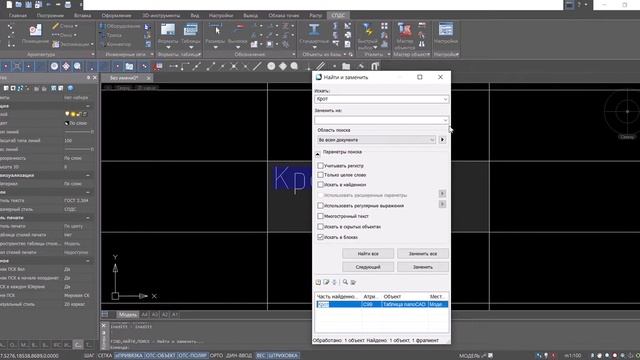640x360 pixels.
Task: Enable the Только целое слово checkbox
Action: pos(320,175)
